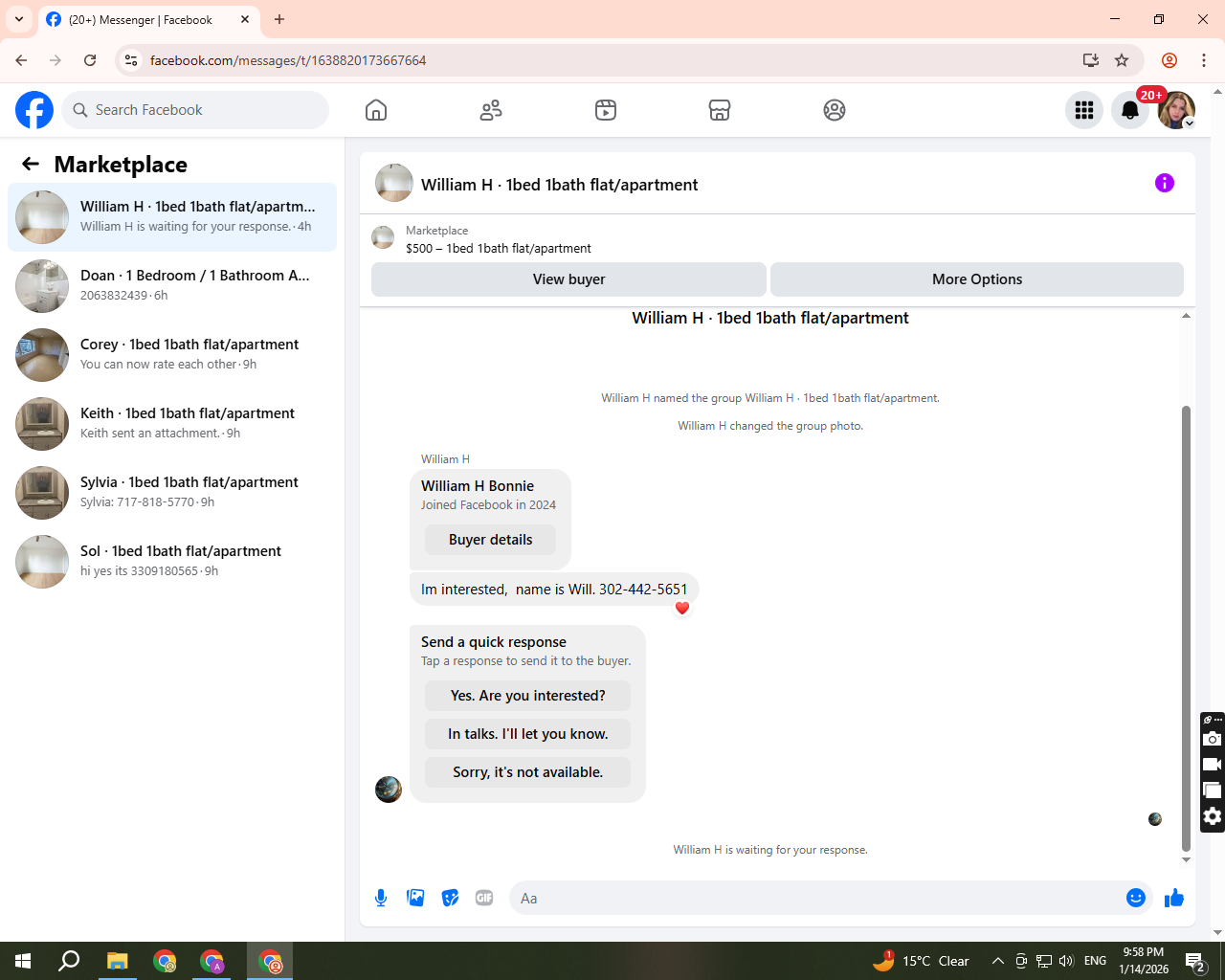Open File Explorer from taskbar

117,961
